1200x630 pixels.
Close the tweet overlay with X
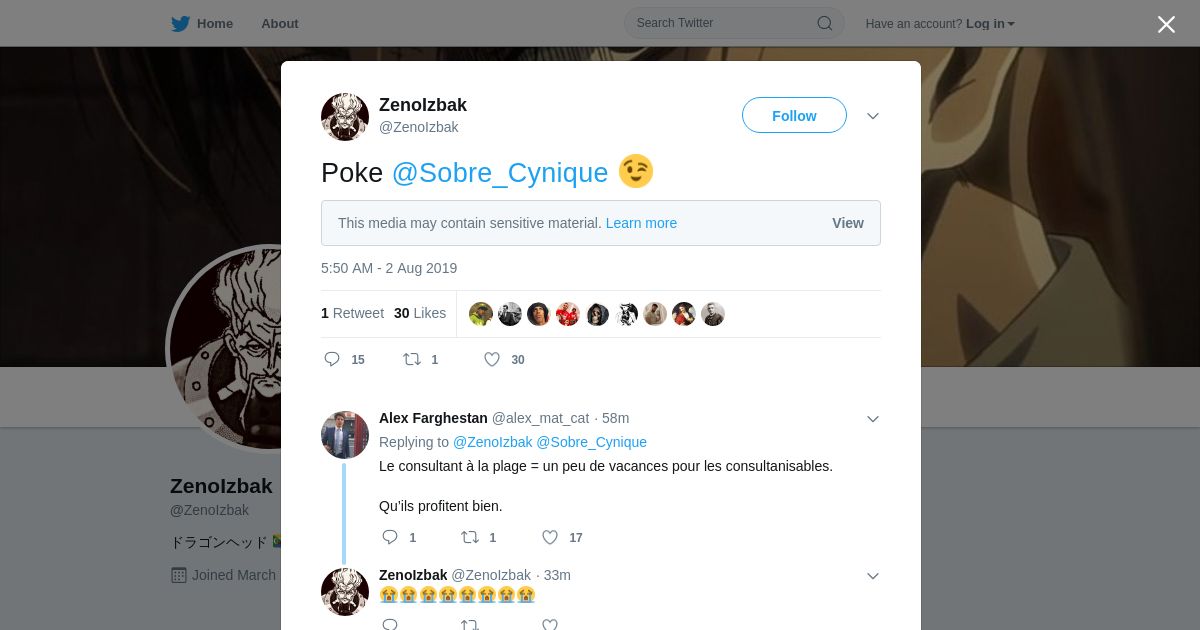pyautogui.click(x=1166, y=24)
